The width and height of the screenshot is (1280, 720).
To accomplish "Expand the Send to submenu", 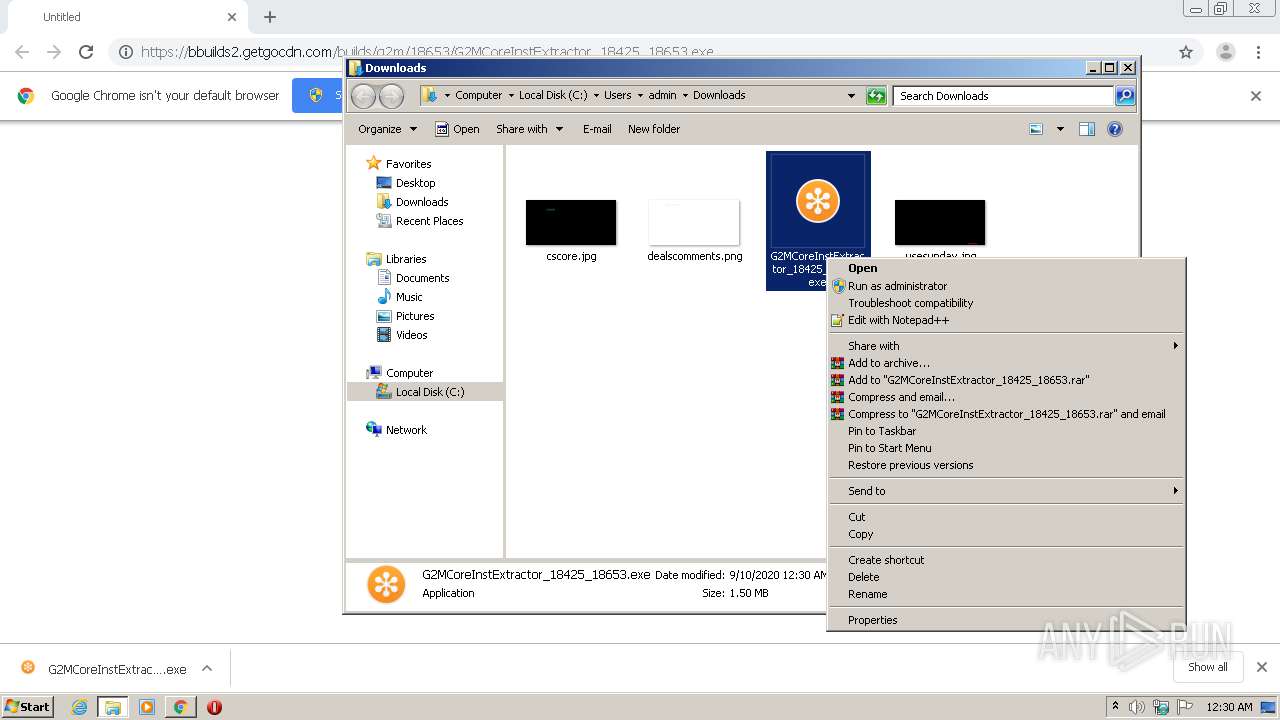I will [x=1006, y=491].
